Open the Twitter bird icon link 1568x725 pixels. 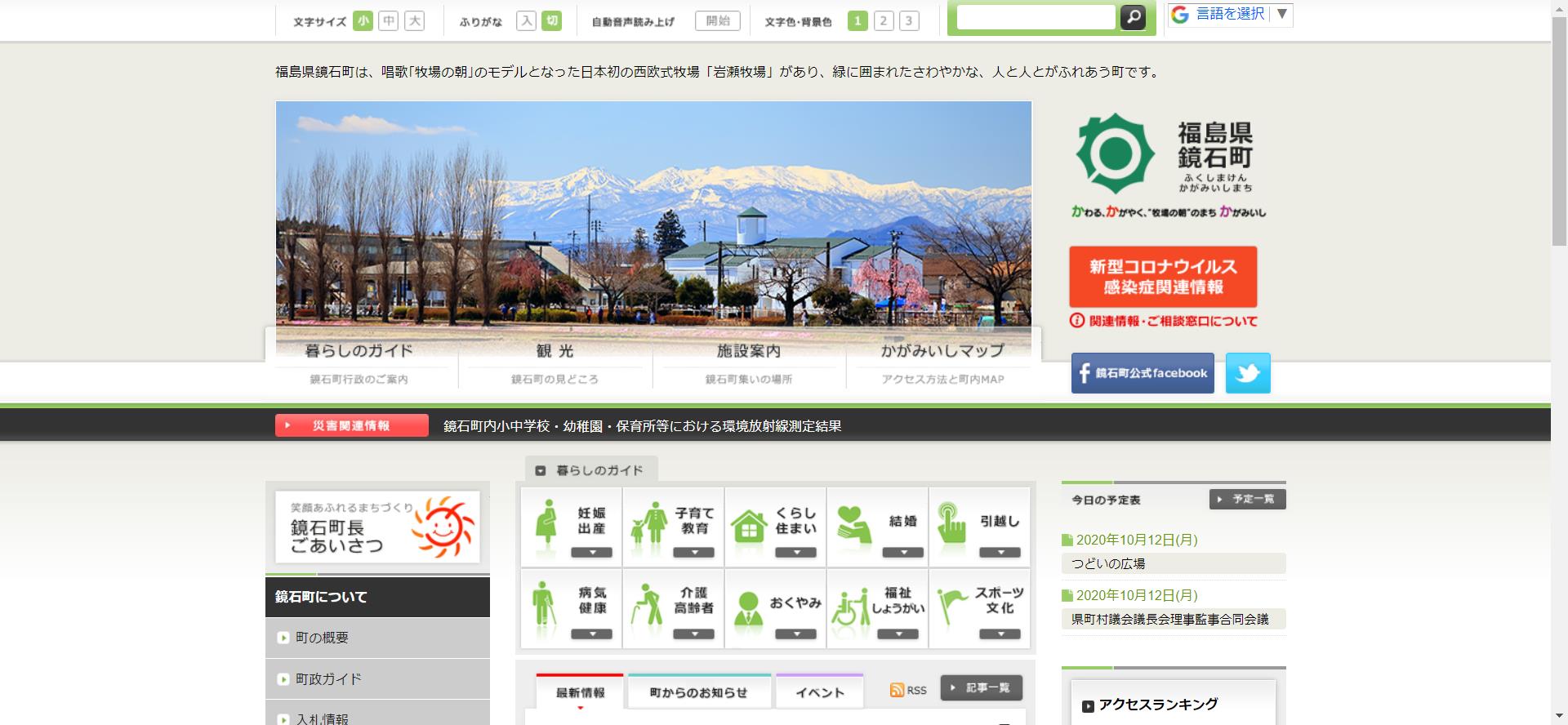click(x=1248, y=373)
